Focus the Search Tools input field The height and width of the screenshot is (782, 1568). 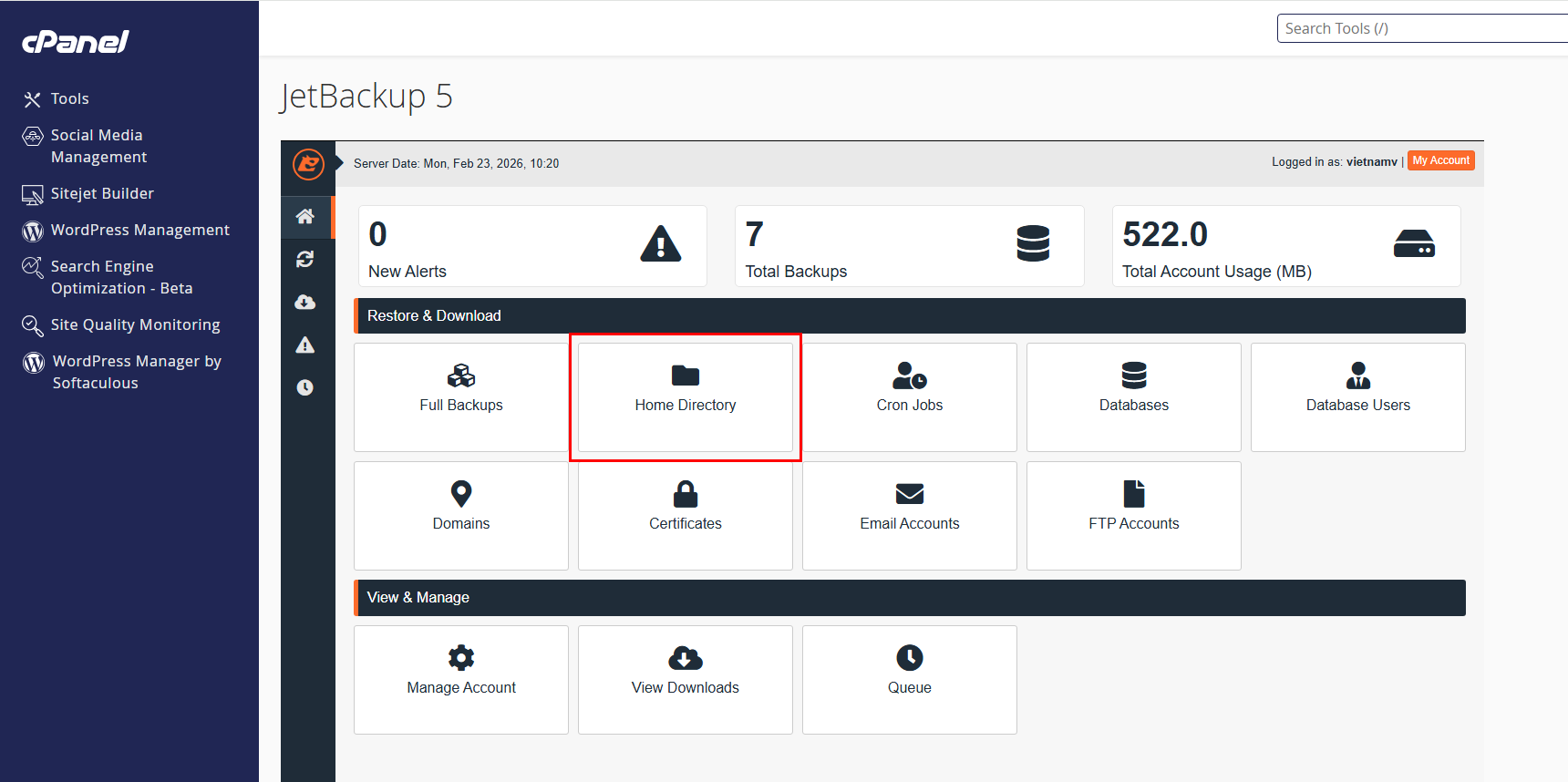tap(1422, 28)
